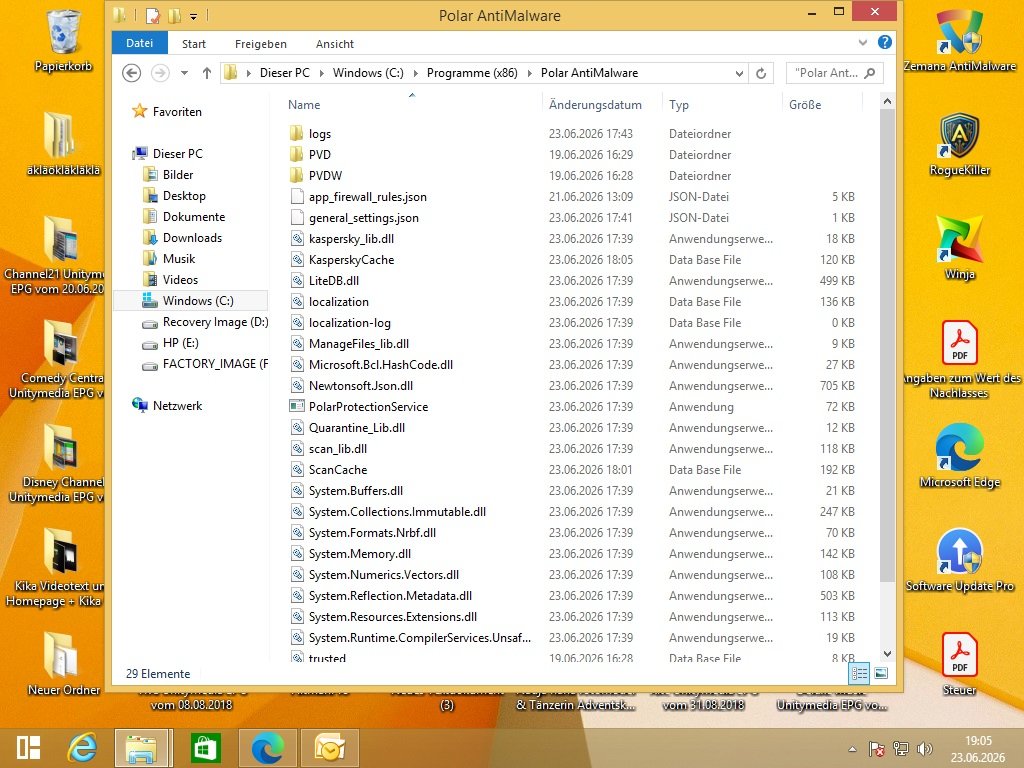Click New Folder icon in quick access toolbar
This screenshot has width=1024, height=768.
pyautogui.click(x=174, y=15)
